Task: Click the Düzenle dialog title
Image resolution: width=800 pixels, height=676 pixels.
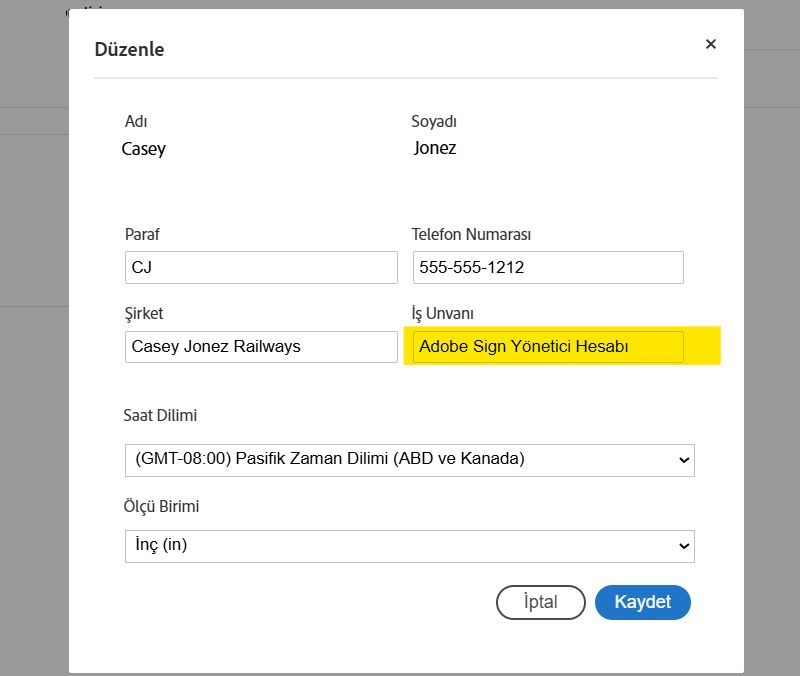Action: pyautogui.click(x=130, y=49)
